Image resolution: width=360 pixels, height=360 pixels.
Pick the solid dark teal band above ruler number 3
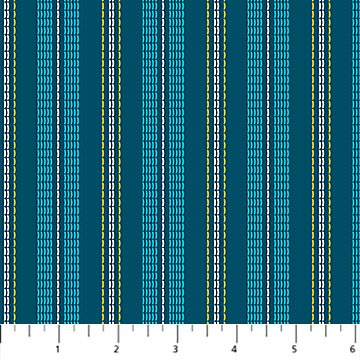[195, 162]
